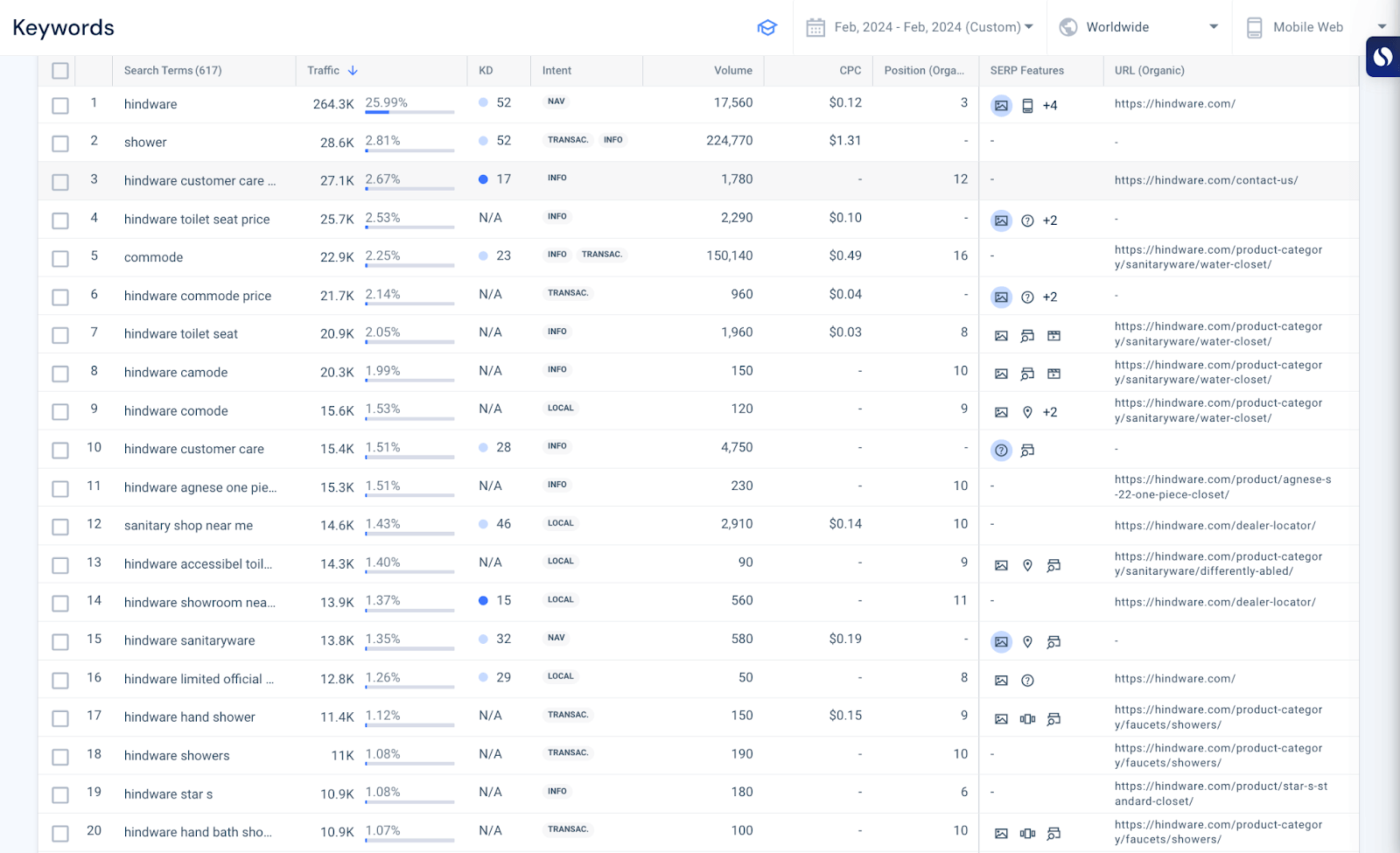1400x853 pixels.
Task: Open the Worldwide country dropdown
Action: [1139, 27]
